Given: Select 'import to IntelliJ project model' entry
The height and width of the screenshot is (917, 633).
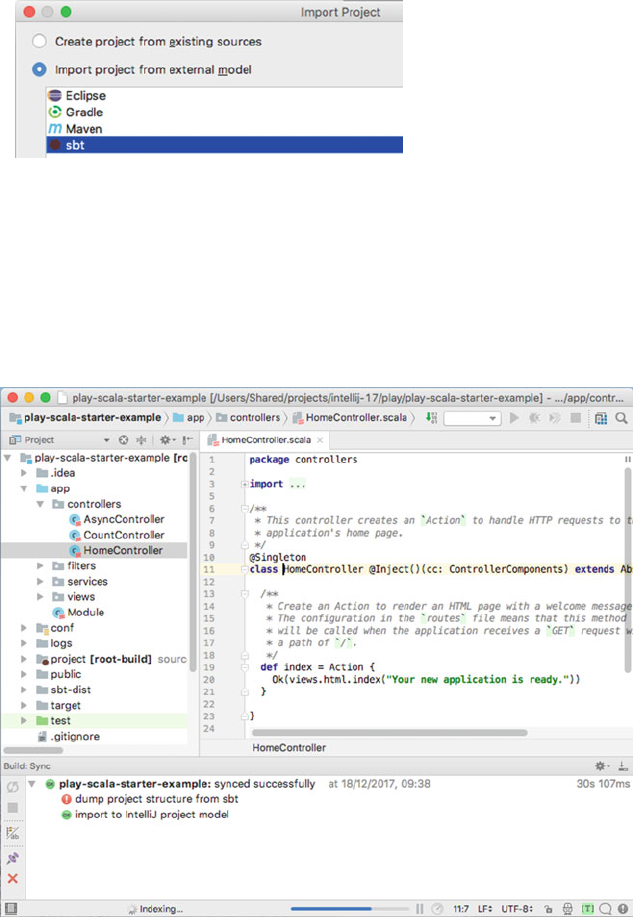Looking at the screenshot, I should 145,814.
